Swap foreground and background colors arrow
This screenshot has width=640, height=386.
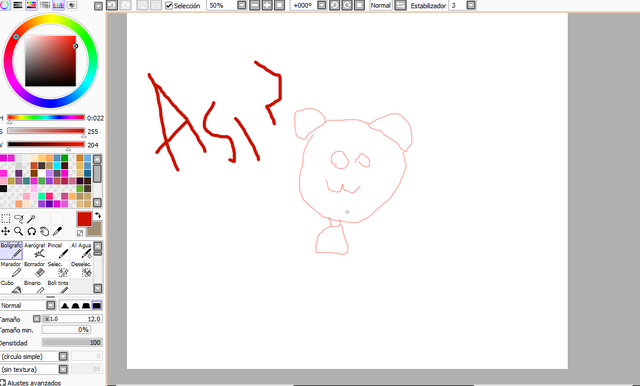(98, 215)
